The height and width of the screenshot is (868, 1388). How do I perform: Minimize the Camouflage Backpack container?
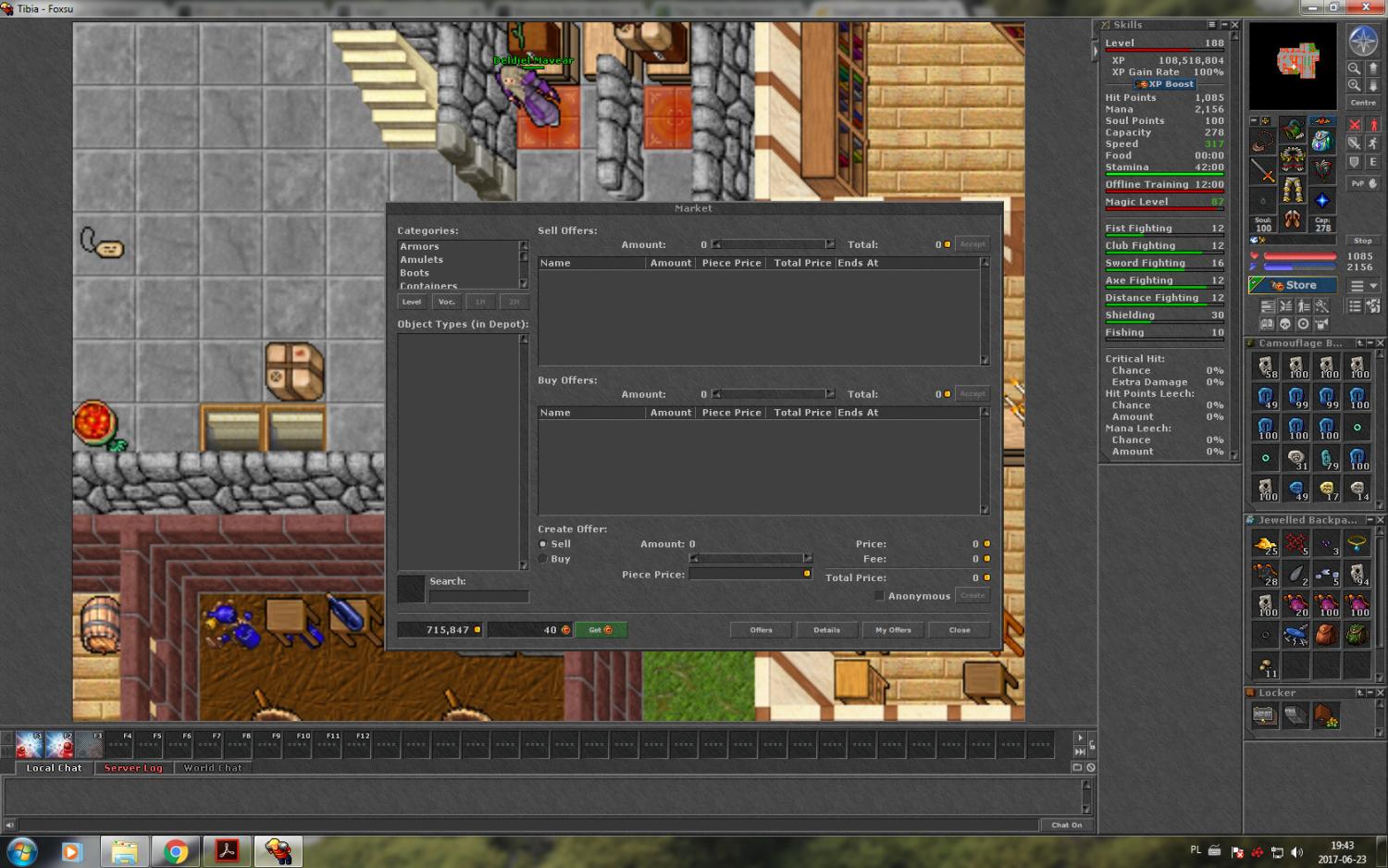click(1369, 342)
